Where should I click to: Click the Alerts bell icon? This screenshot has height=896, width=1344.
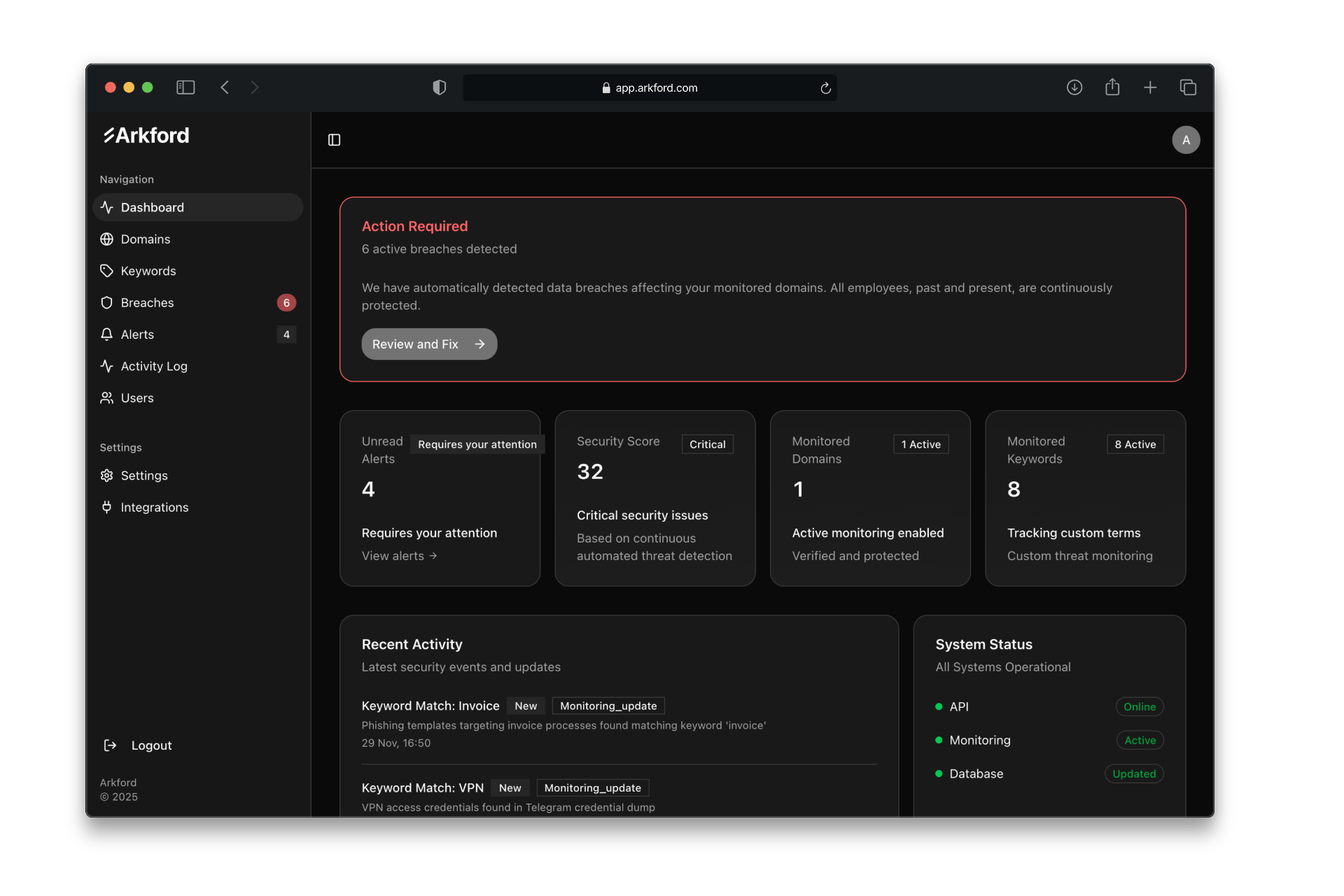pos(106,334)
